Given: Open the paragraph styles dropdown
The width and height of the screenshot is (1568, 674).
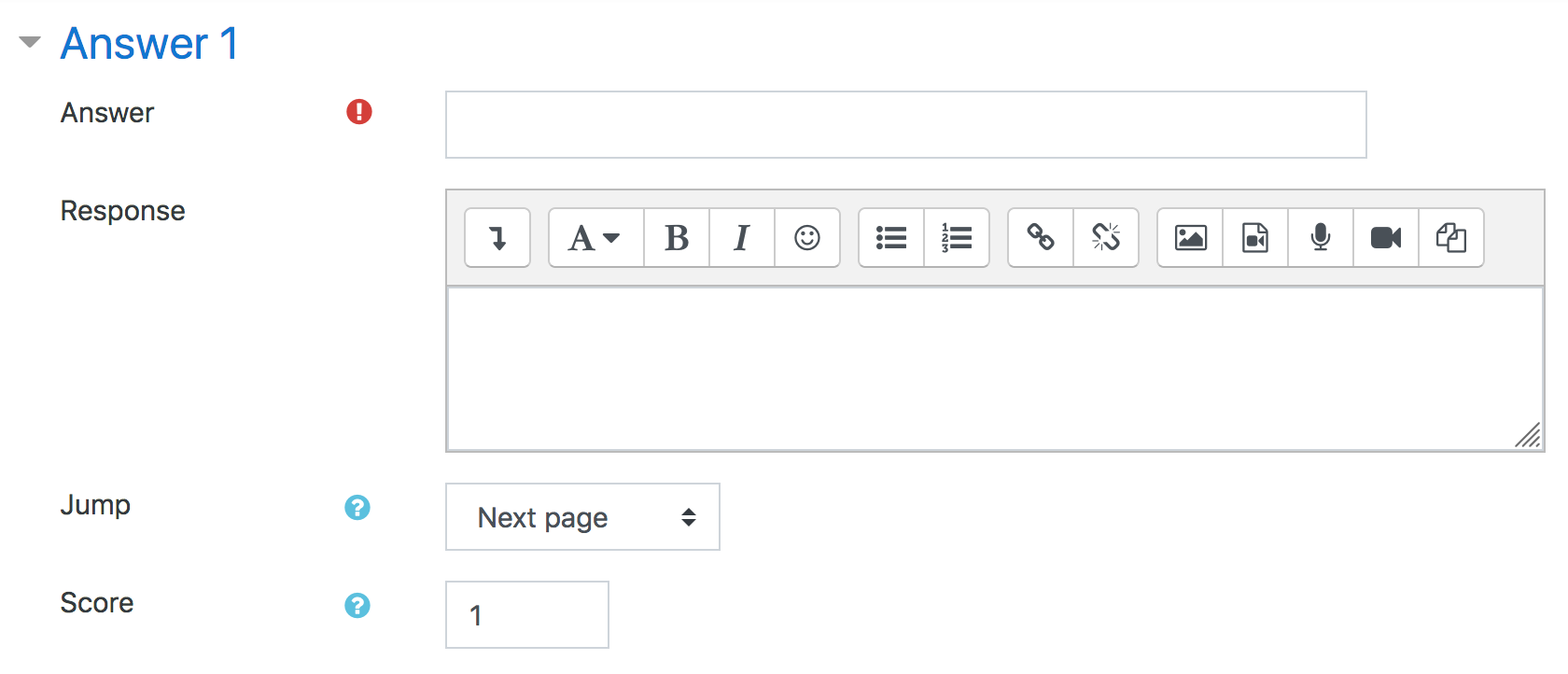Looking at the screenshot, I should point(596,238).
